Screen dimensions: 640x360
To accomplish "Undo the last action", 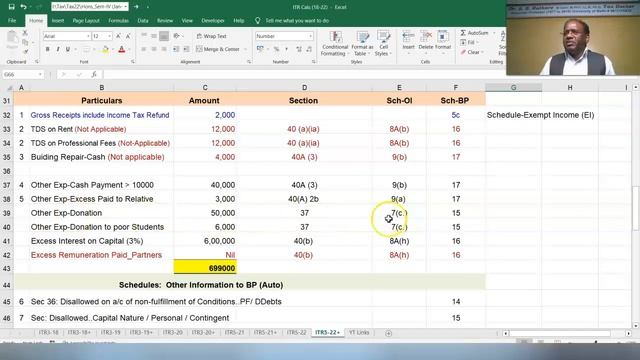I will (23, 7).
